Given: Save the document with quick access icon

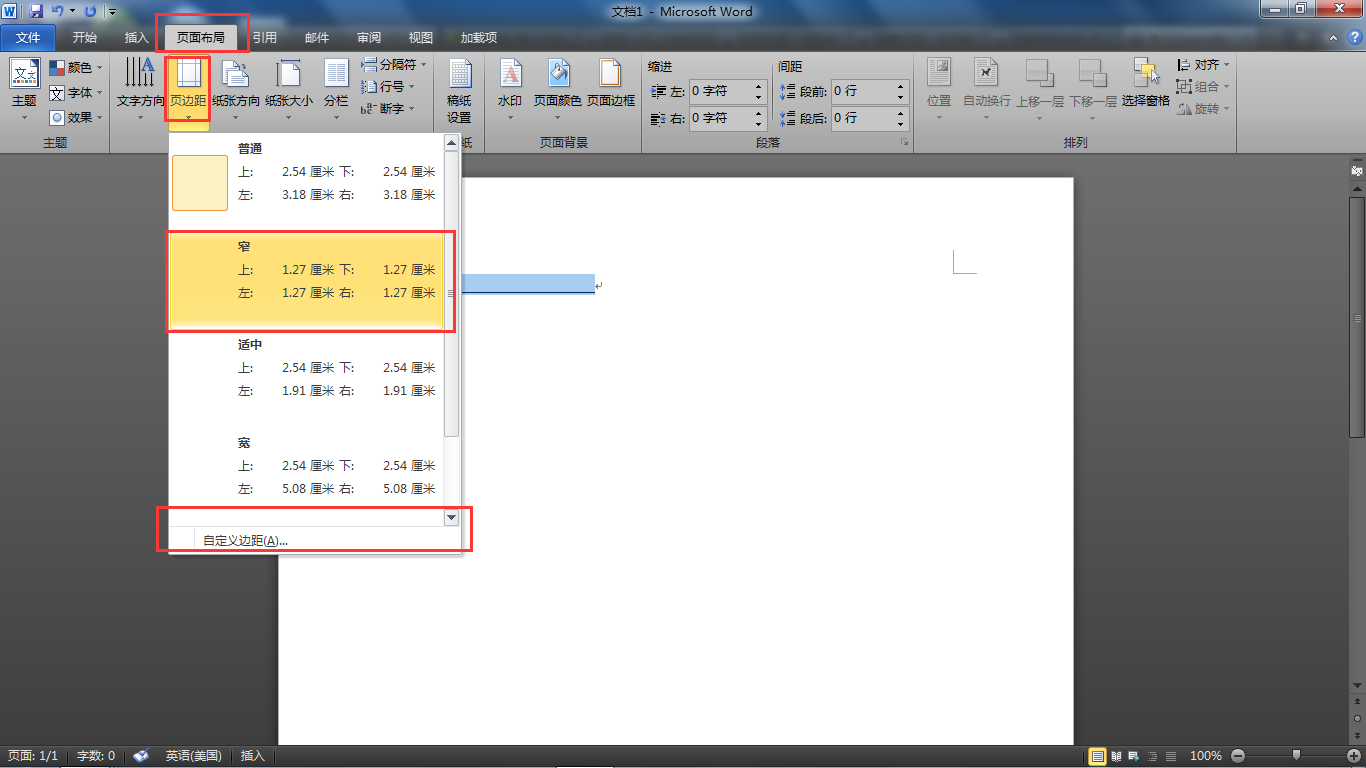Looking at the screenshot, I should 36,12.
